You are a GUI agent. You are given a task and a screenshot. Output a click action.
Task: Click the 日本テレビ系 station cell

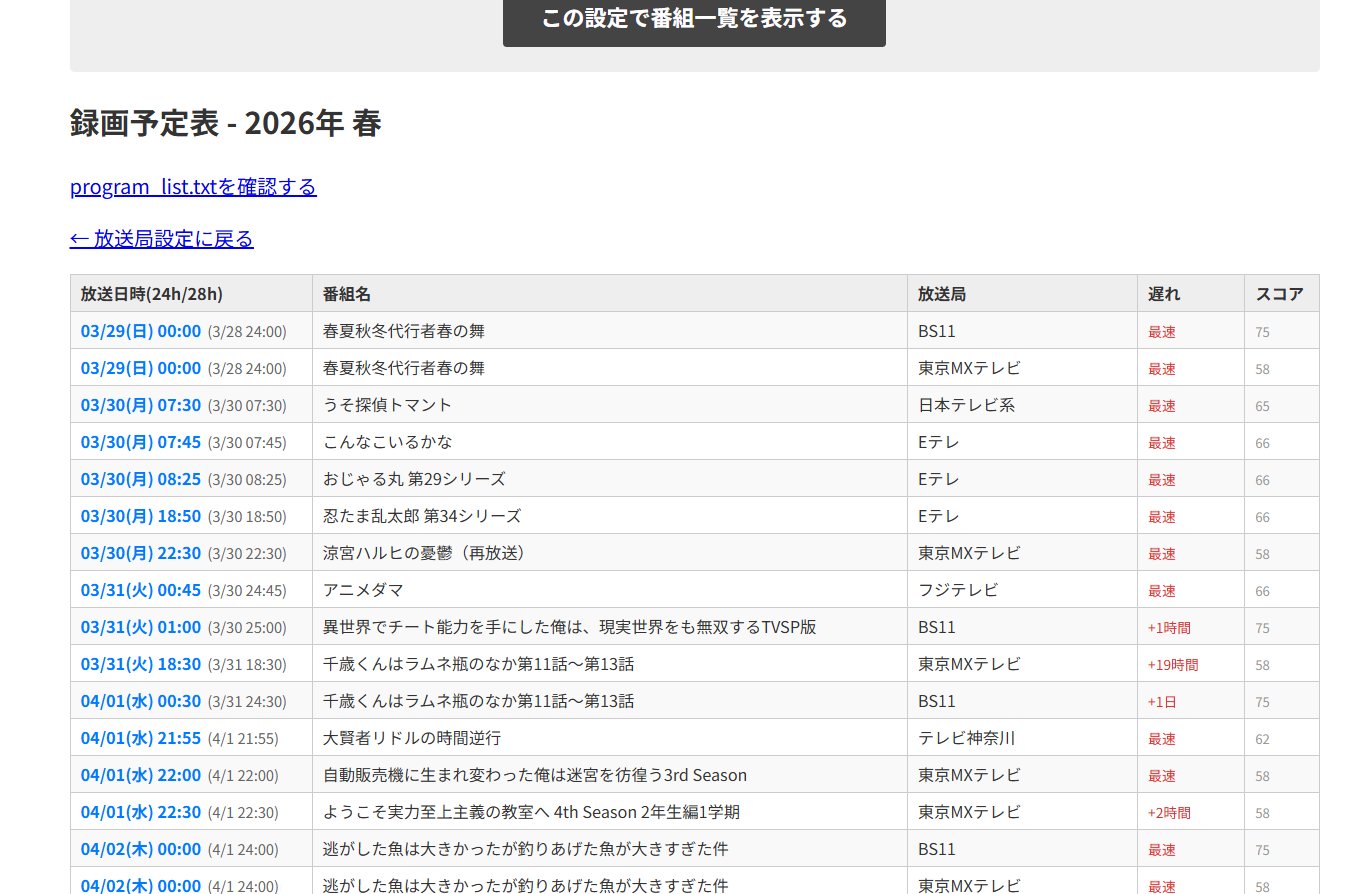[x=1022, y=405]
